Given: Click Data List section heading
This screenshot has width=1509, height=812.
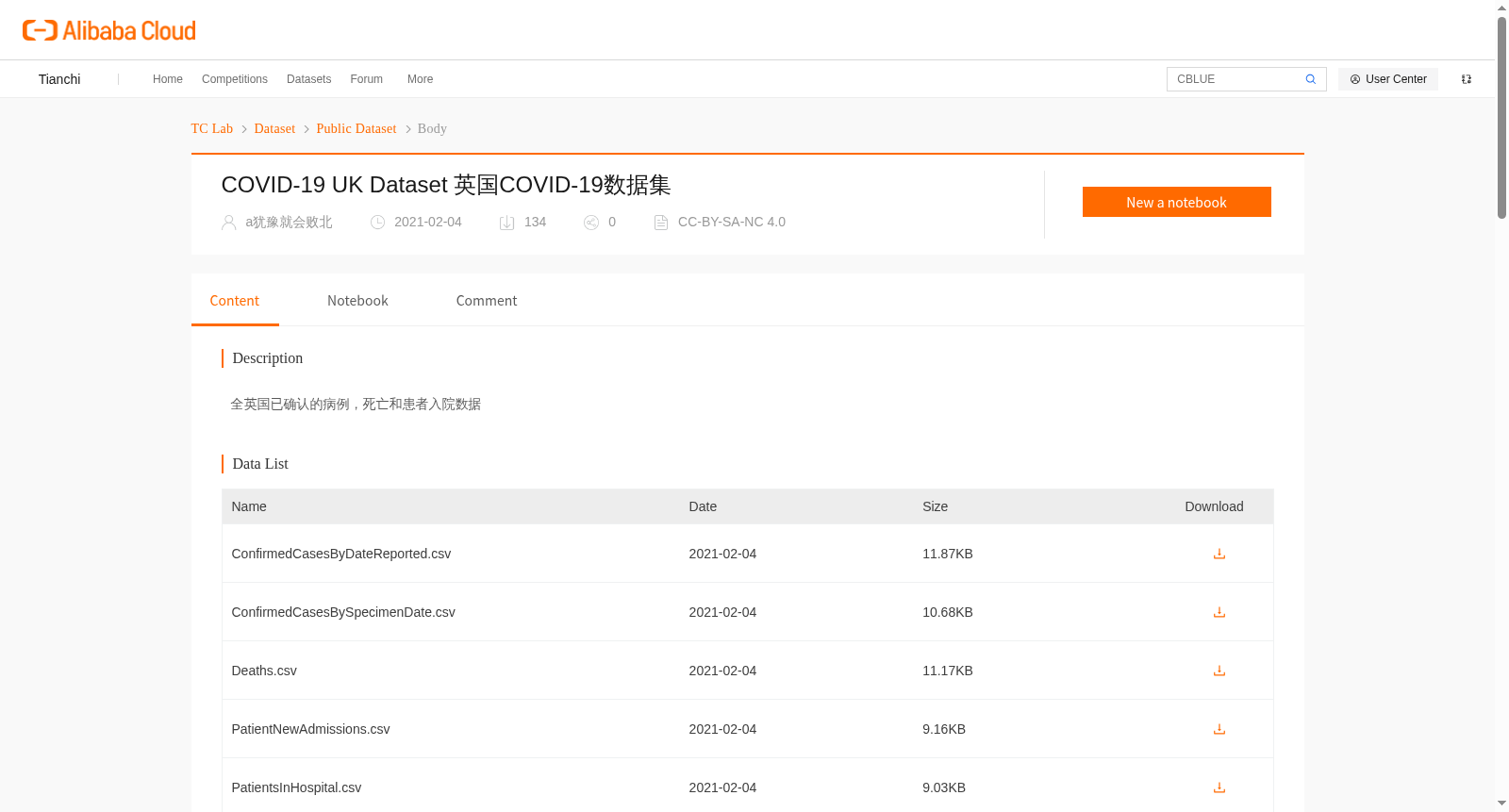Looking at the screenshot, I should (x=260, y=464).
